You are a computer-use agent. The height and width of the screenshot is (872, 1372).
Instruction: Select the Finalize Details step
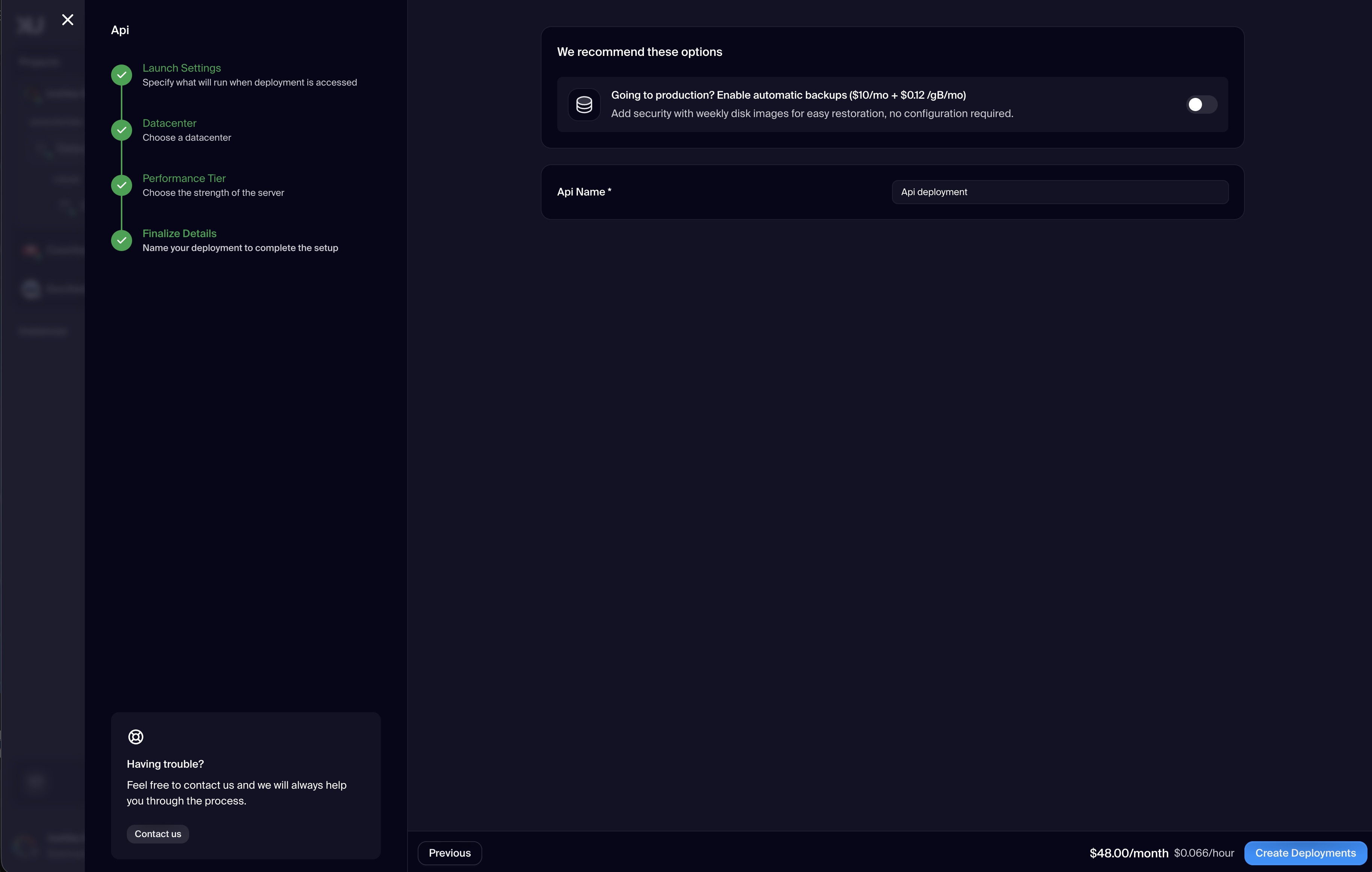point(179,233)
